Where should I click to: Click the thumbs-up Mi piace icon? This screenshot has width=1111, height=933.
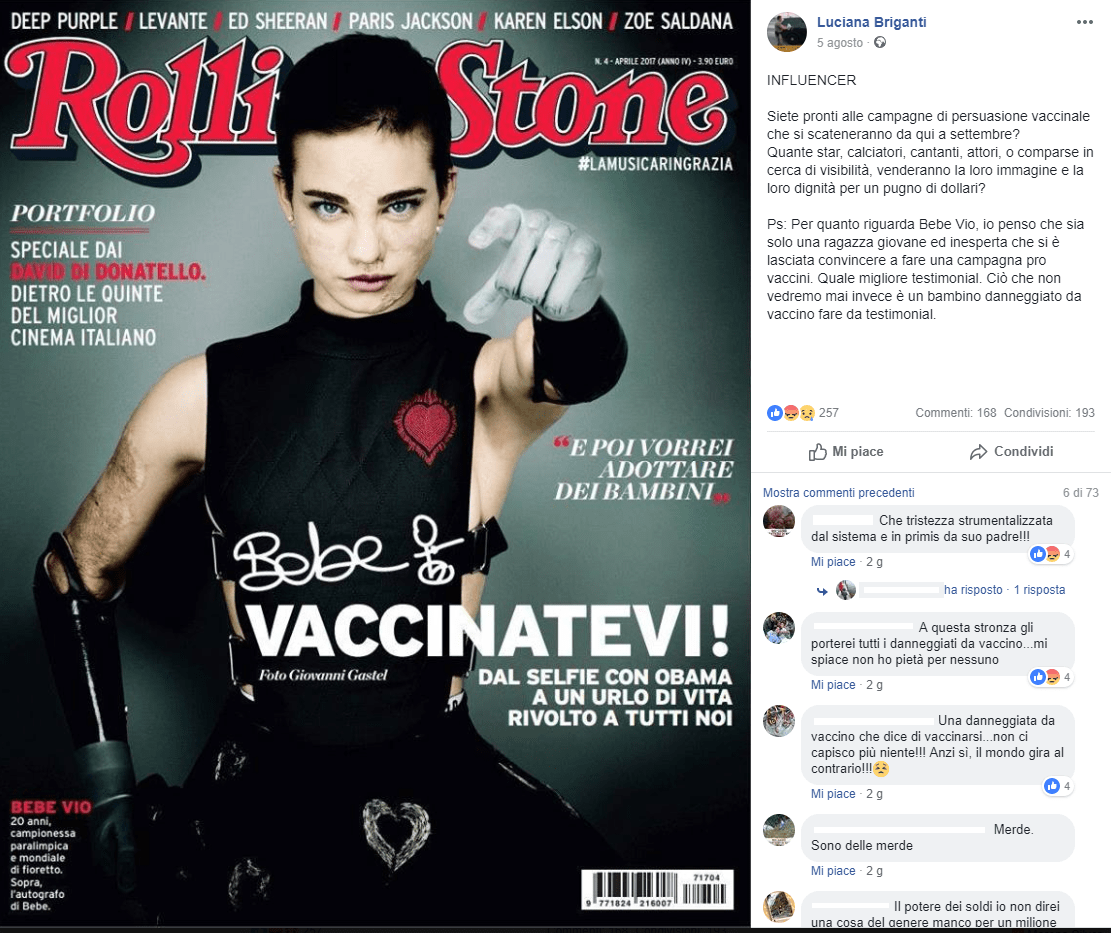point(818,452)
